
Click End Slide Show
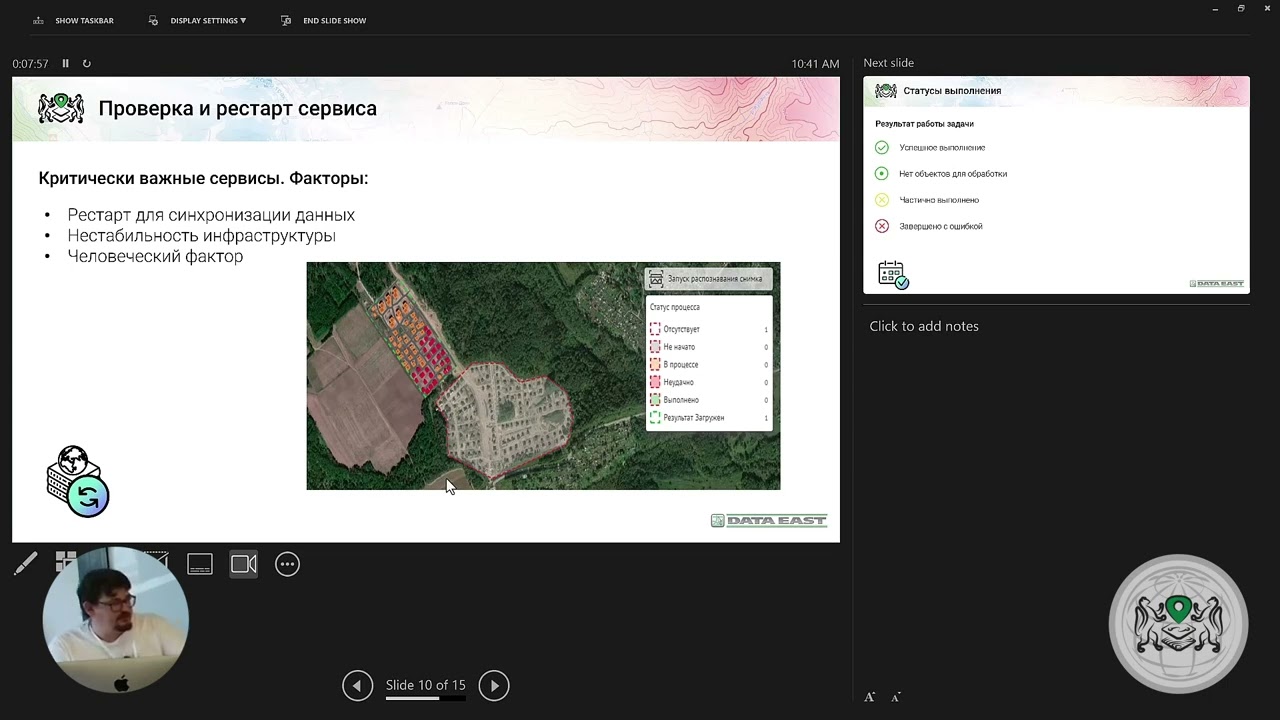click(324, 20)
